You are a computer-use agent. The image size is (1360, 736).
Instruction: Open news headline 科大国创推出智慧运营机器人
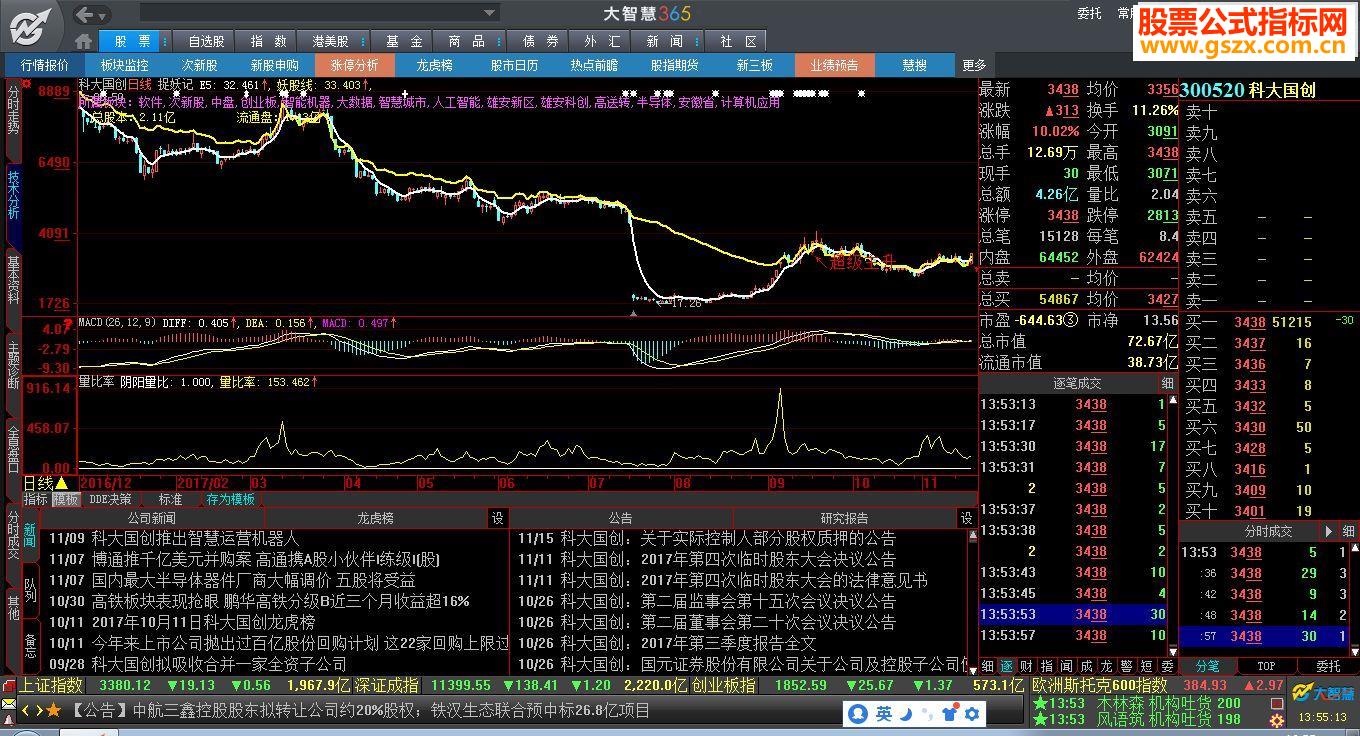(x=195, y=538)
